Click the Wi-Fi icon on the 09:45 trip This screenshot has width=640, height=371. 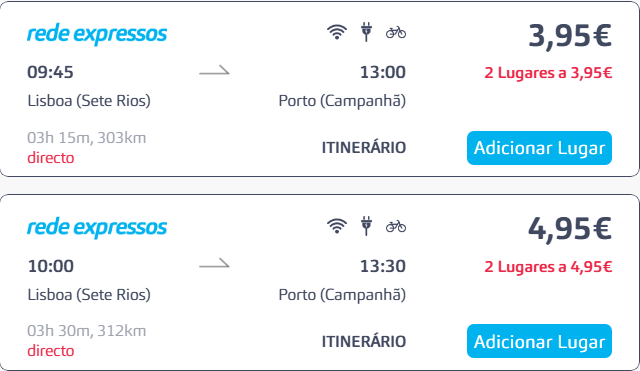coord(337,32)
